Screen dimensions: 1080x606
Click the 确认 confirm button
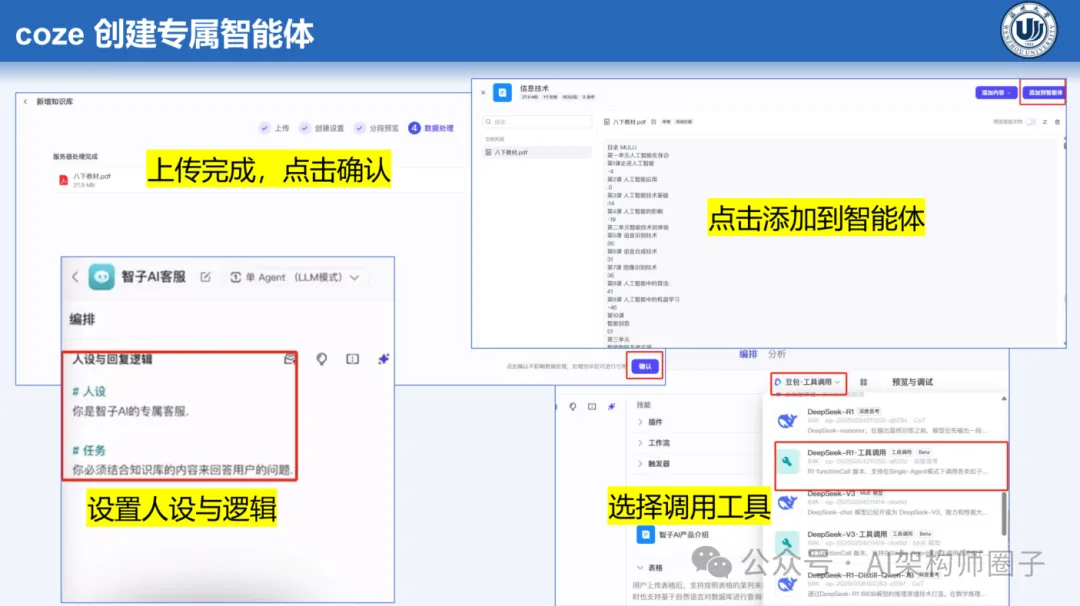click(x=645, y=366)
